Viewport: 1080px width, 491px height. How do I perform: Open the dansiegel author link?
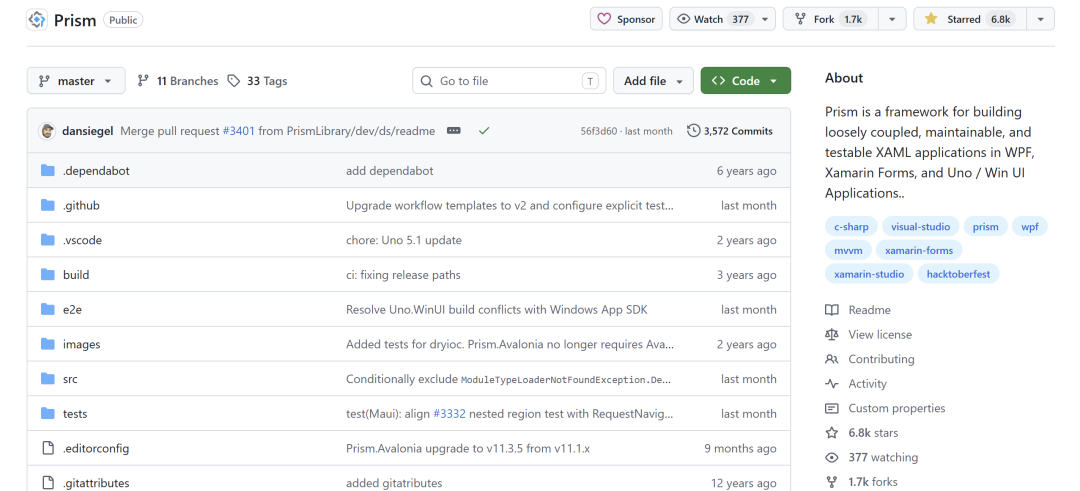88,131
